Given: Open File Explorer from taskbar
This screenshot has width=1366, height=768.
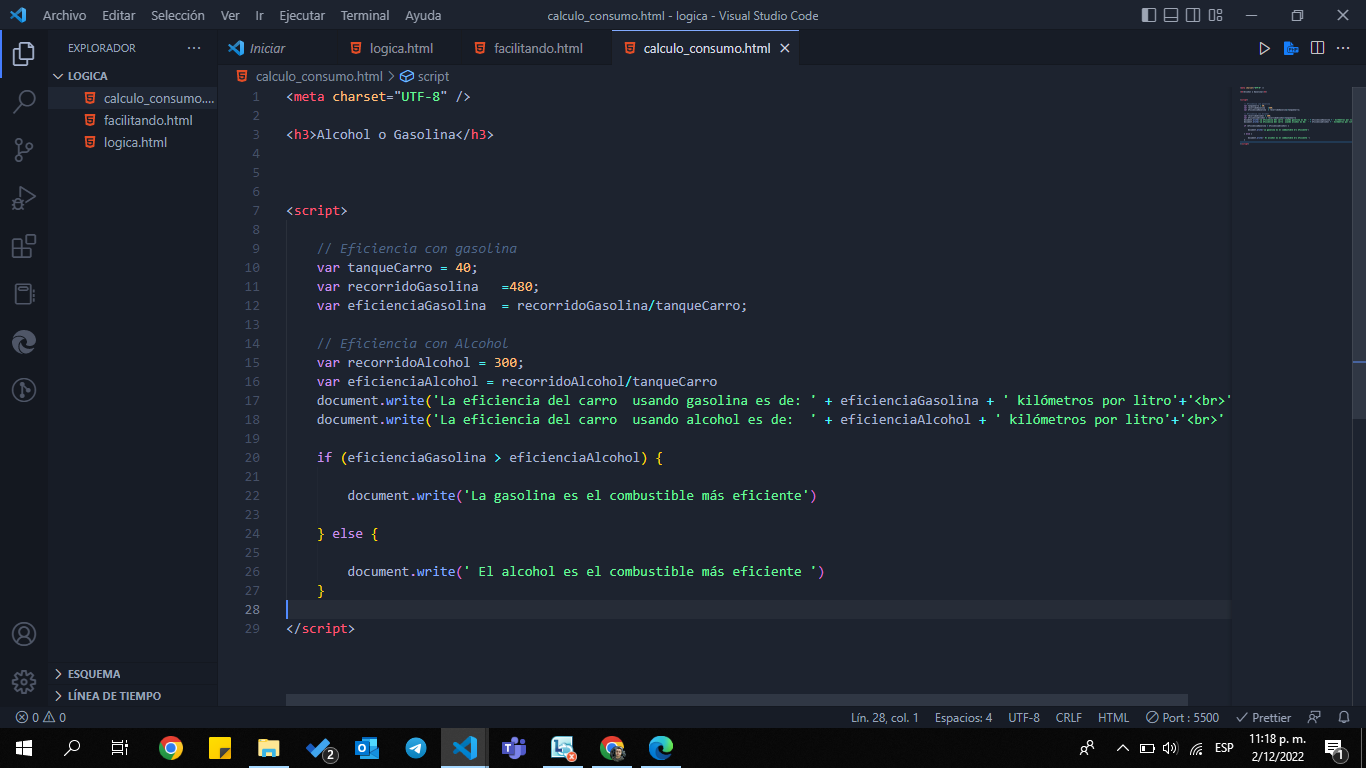Looking at the screenshot, I should tap(269, 748).
